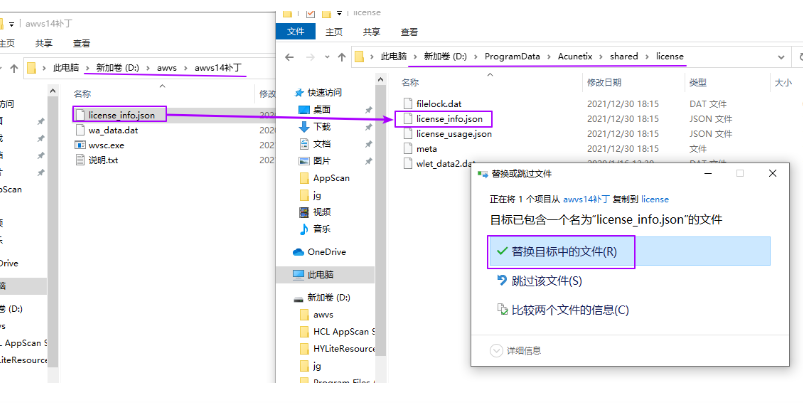Click scroll-up arrow of right navigation pane
The width and height of the screenshot is (803, 403).
380,79
